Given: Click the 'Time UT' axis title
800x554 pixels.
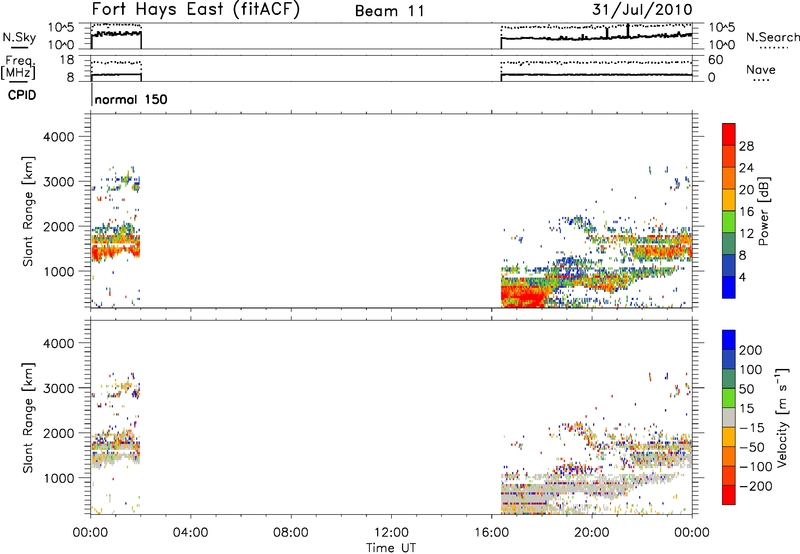Looking at the screenshot, I should point(391,547).
